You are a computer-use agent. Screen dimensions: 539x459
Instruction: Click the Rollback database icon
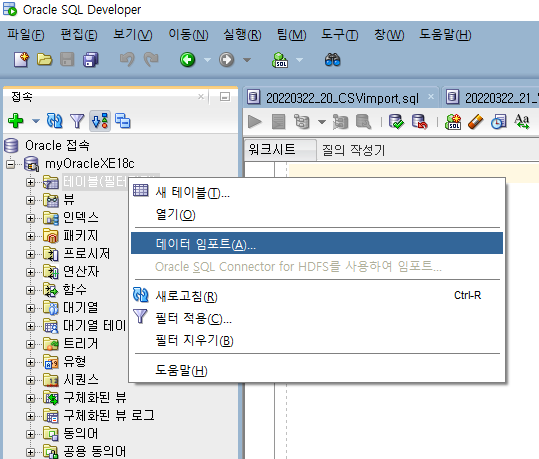(419, 122)
